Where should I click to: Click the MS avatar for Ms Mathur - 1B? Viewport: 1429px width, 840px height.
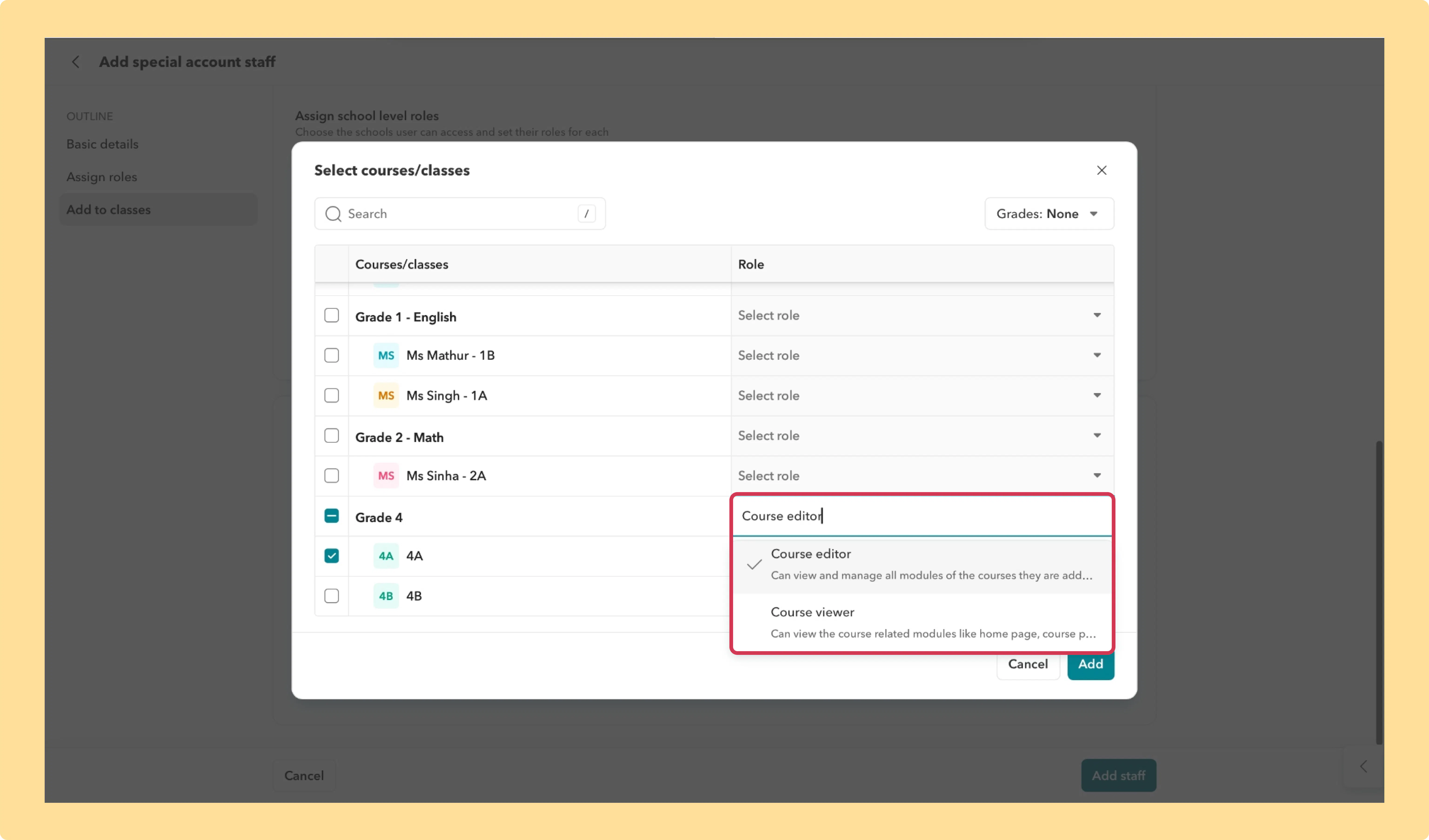coord(386,356)
